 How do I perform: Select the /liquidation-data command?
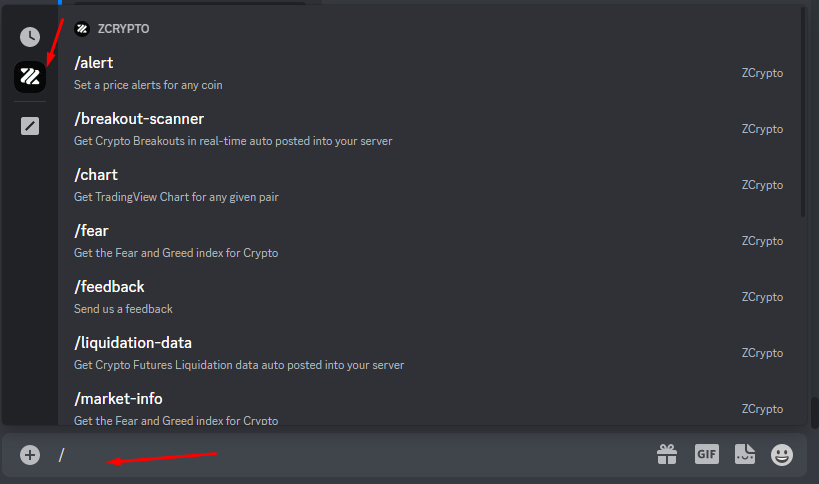coord(400,353)
